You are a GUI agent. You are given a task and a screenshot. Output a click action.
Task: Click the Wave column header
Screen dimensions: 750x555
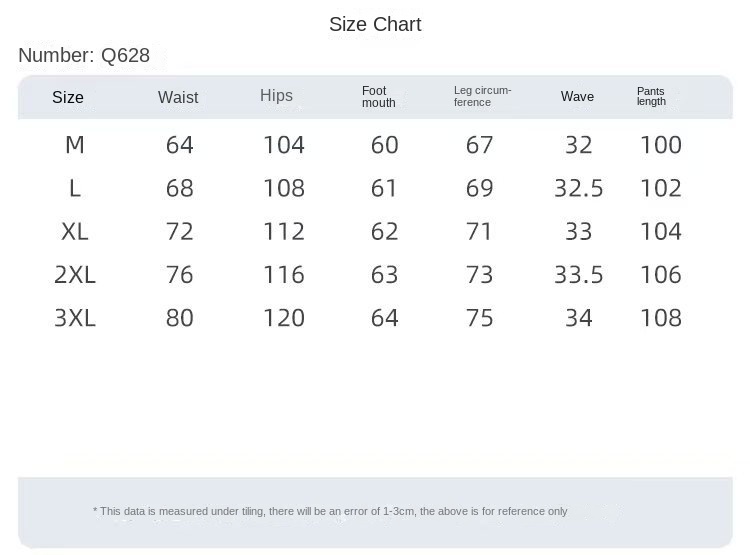(577, 97)
